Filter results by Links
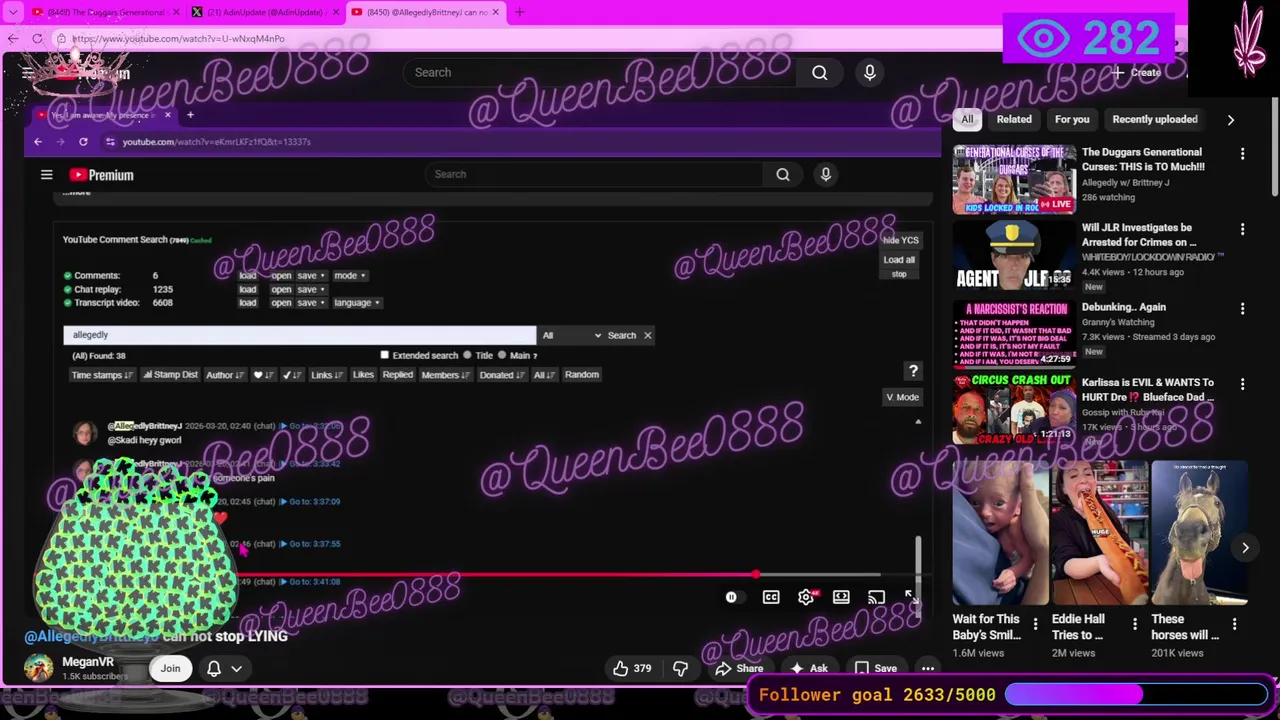Image resolution: width=1280 pixels, height=720 pixels. (x=326, y=375)
